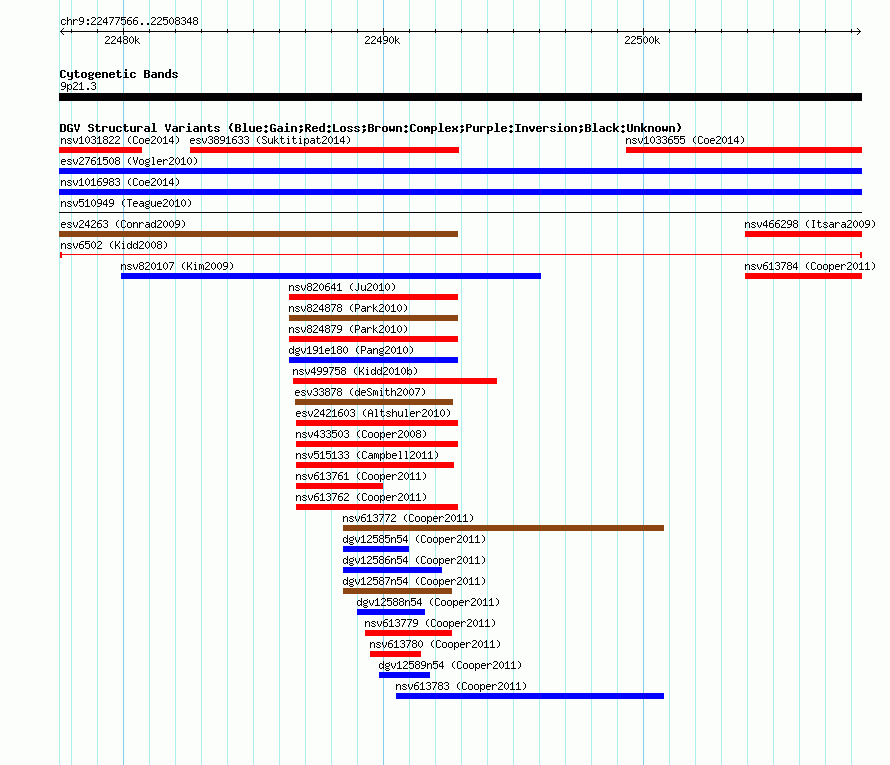Screen dimensions: 890x765
Task: Click the nsv613762 (Cooper2011) label
Action: pos(361,497)
